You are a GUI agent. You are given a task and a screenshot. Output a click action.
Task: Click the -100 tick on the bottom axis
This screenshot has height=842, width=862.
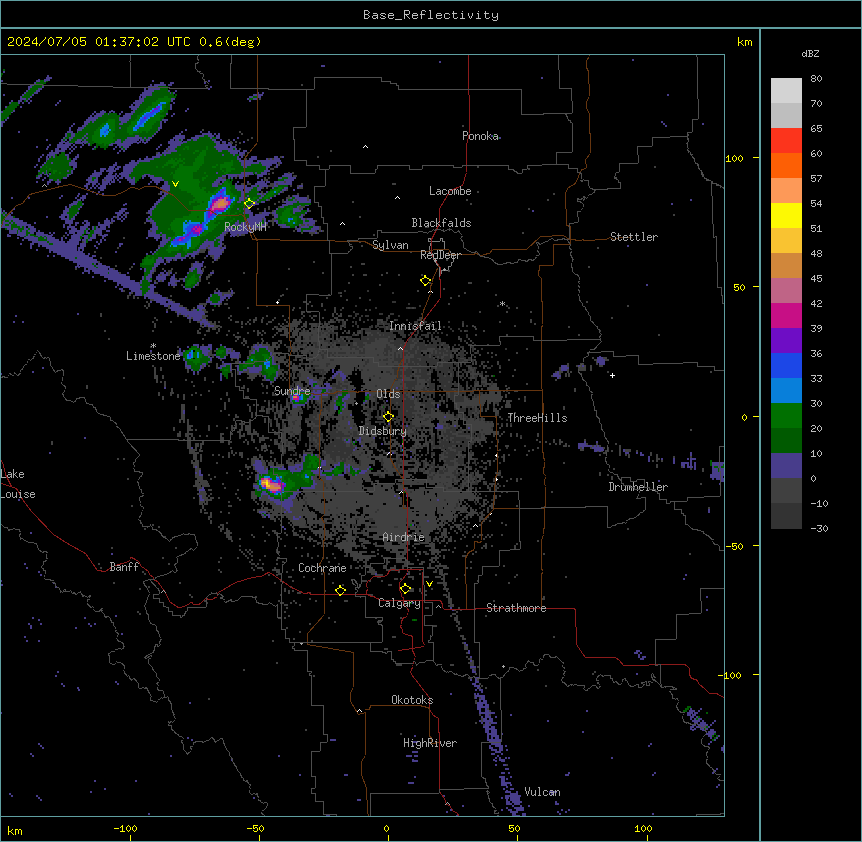(x=125, y=828)
